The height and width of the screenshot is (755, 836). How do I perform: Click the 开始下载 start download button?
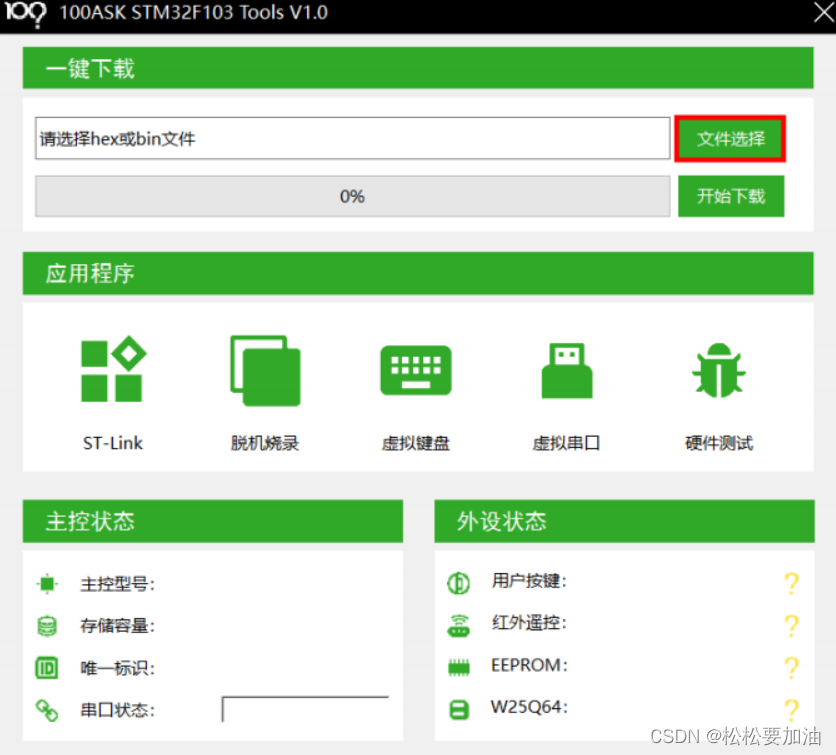tap(731, 196)
